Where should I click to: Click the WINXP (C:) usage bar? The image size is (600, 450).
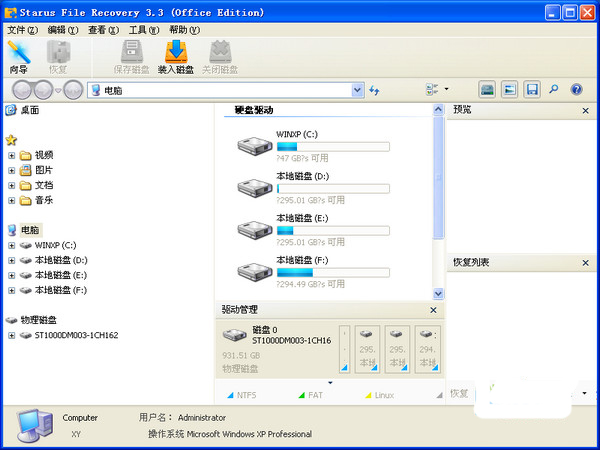point(333,147)
